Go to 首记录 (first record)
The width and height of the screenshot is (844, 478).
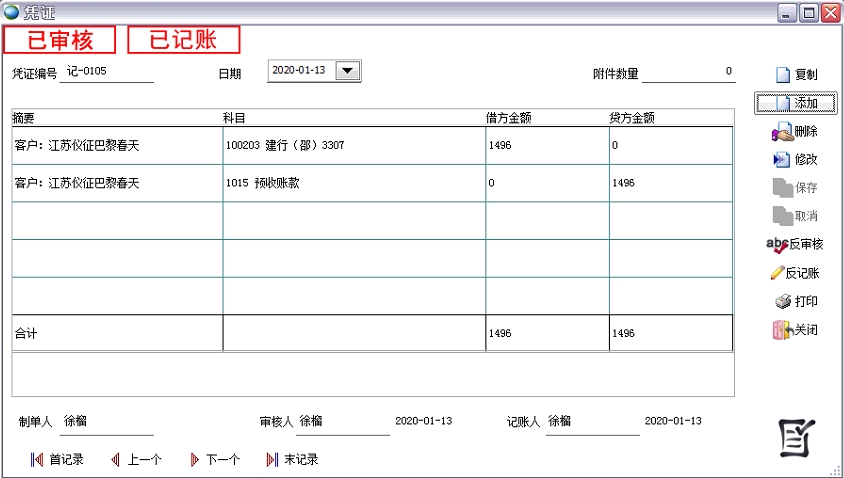click(57, 460)
